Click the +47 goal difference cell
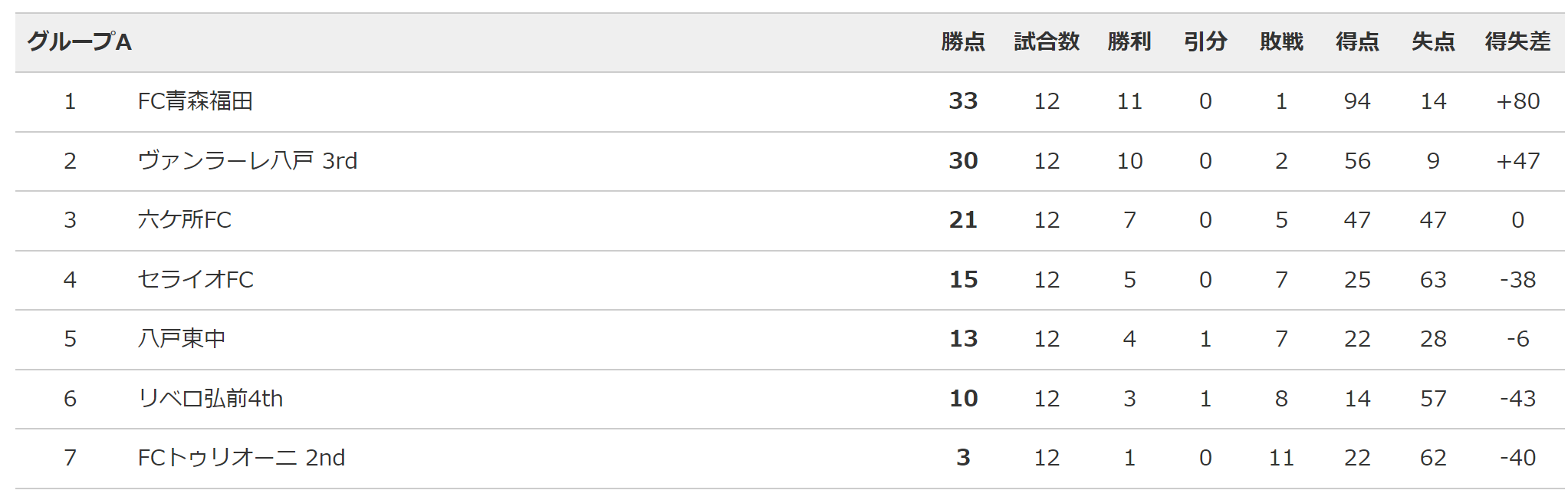This screenshot has height=500, width=1568. click(x=1517, y=161)
